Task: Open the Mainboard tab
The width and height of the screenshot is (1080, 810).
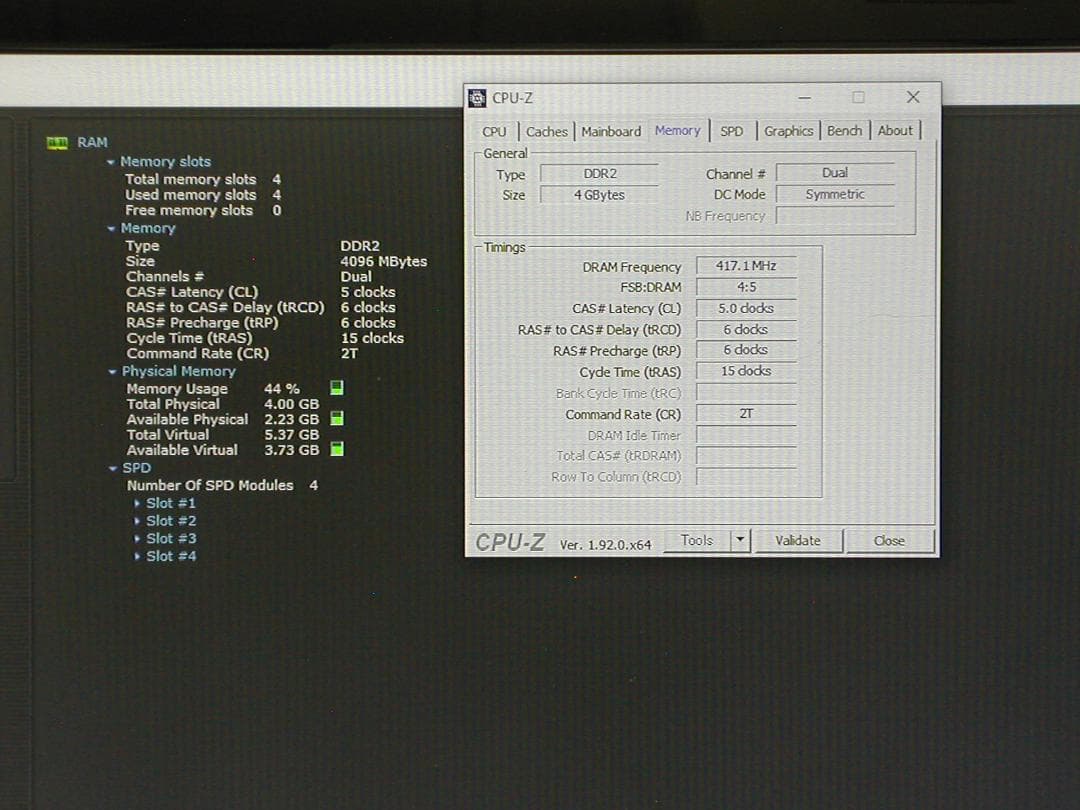Action: point(611,131)
